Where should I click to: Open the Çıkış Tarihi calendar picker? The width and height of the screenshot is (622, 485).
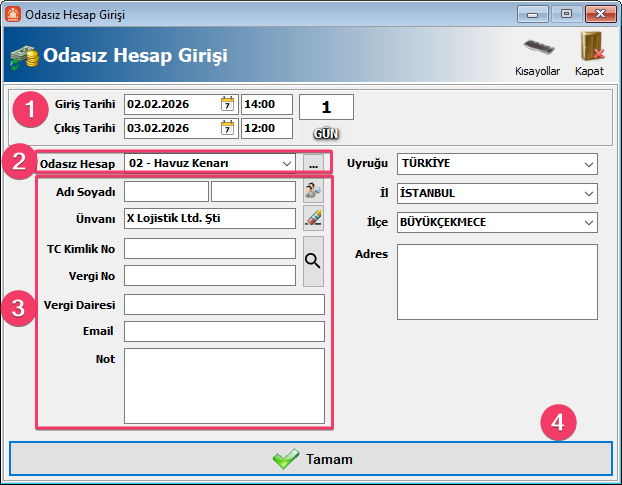pos(227,128)
